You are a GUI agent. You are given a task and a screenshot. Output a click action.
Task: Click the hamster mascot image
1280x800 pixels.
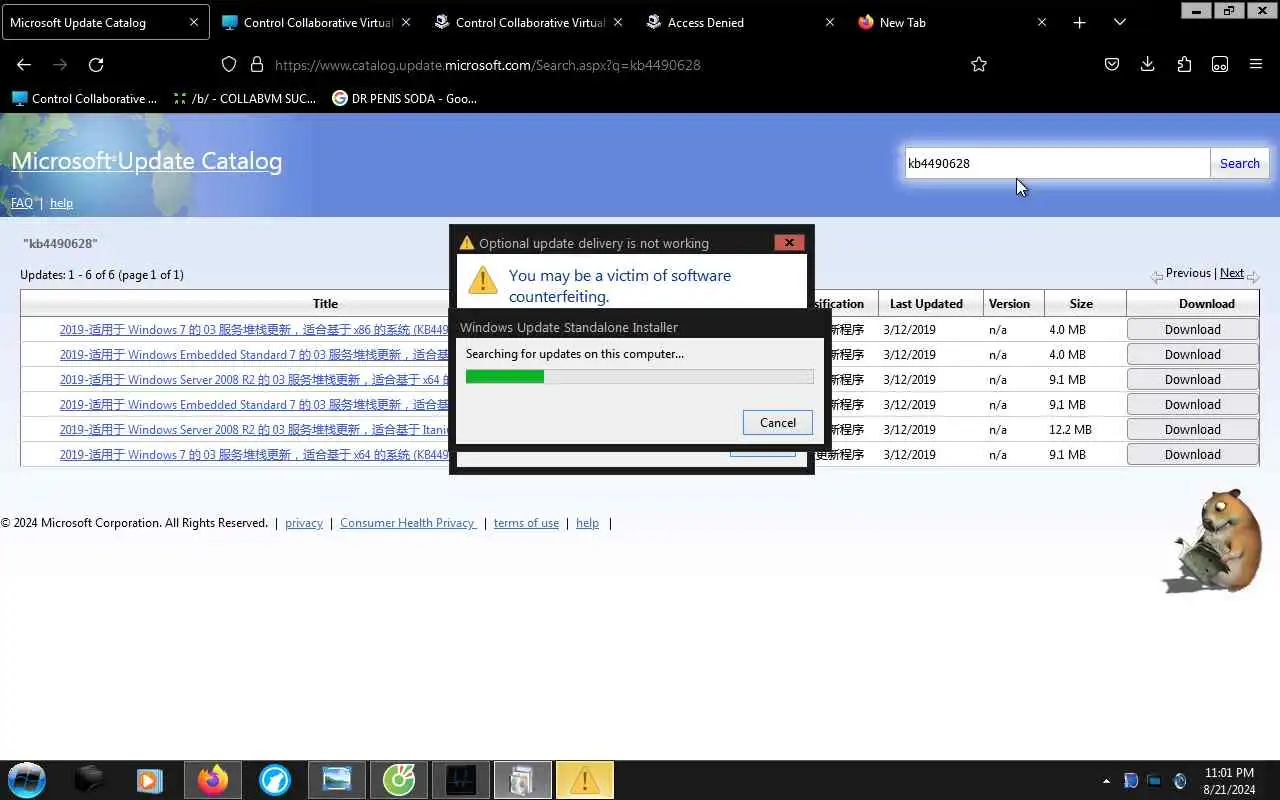[1214, 541]
